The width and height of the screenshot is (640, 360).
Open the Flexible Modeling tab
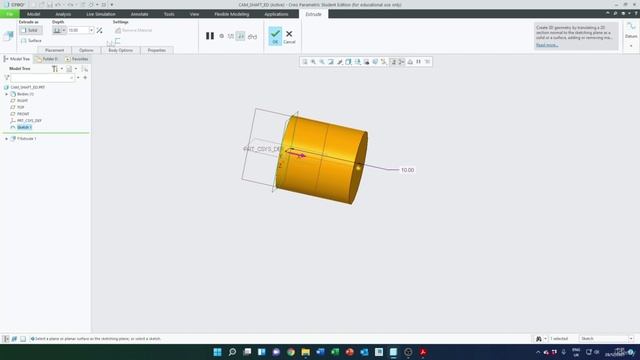coord(232,14)
